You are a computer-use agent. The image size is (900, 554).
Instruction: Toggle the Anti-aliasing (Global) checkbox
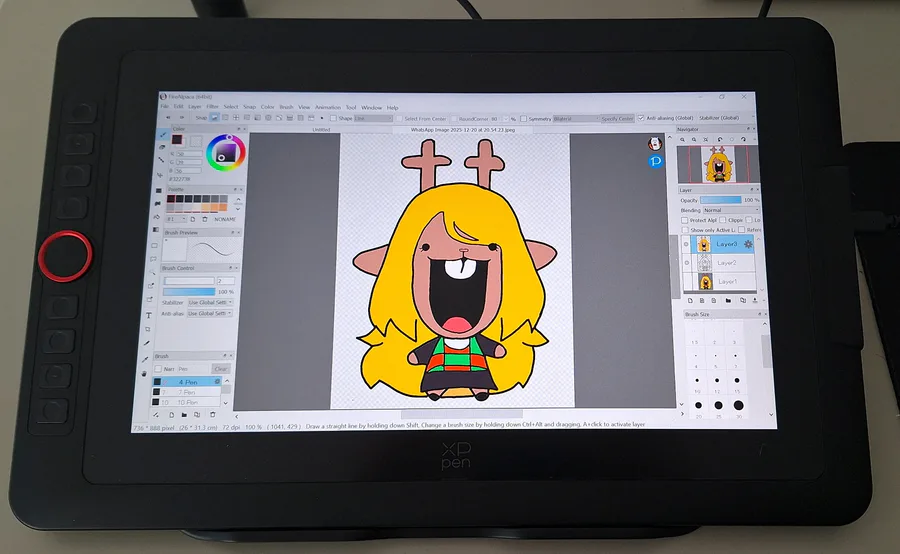pos(641,118)
